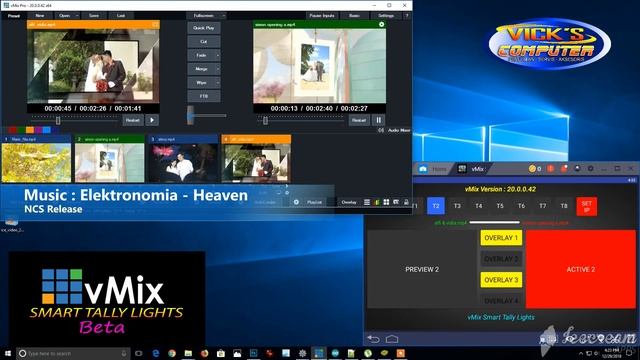Select the orange color category swatch
Image resolution: width=640 pixels, height=360 pixels.
pos(30,130)
